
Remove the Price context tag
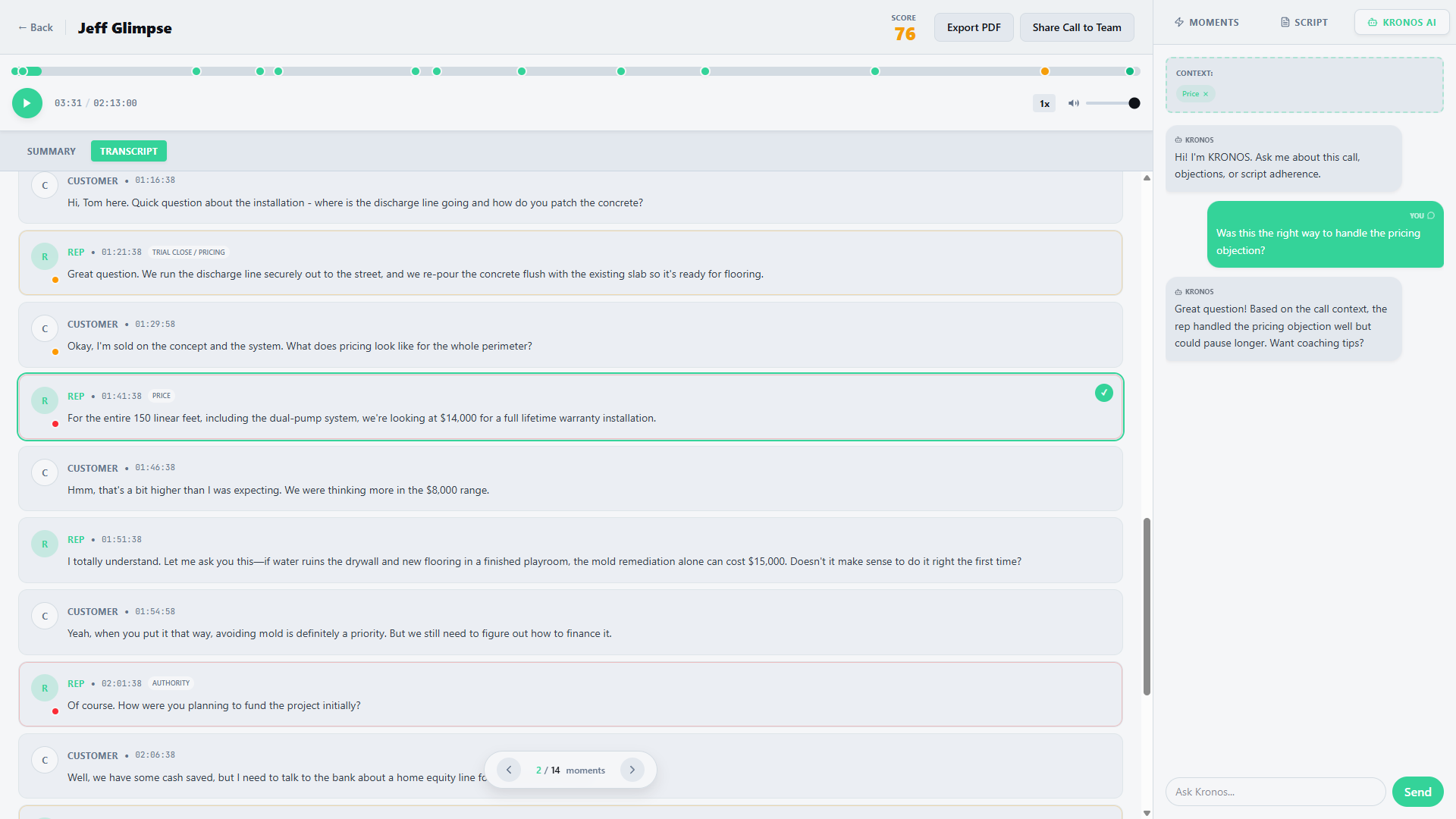click(x=1206, y=94)
